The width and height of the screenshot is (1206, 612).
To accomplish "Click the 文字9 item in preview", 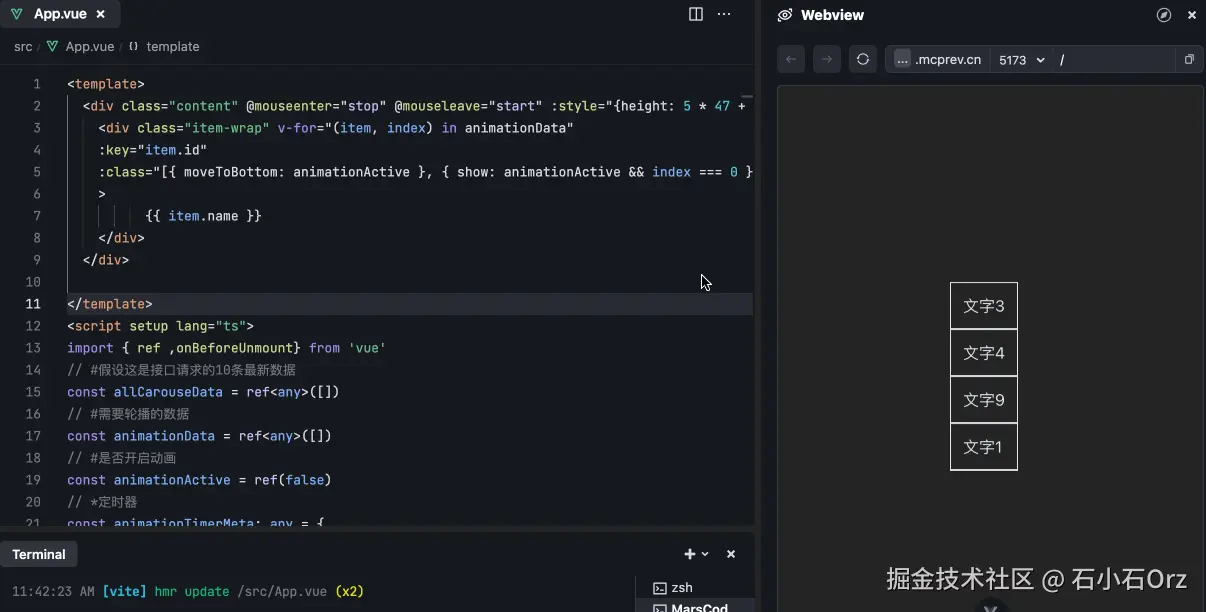I will (x=984, y=400).
